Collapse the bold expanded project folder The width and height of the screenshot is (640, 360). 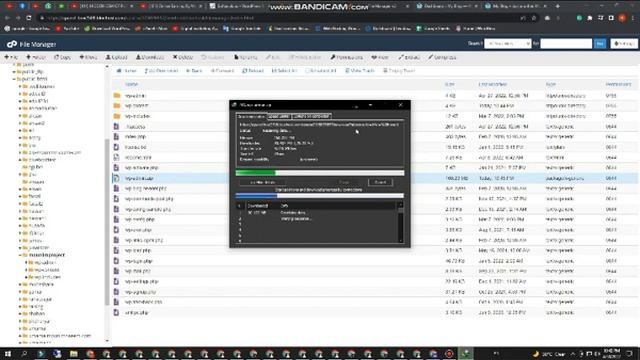point(20,255)
